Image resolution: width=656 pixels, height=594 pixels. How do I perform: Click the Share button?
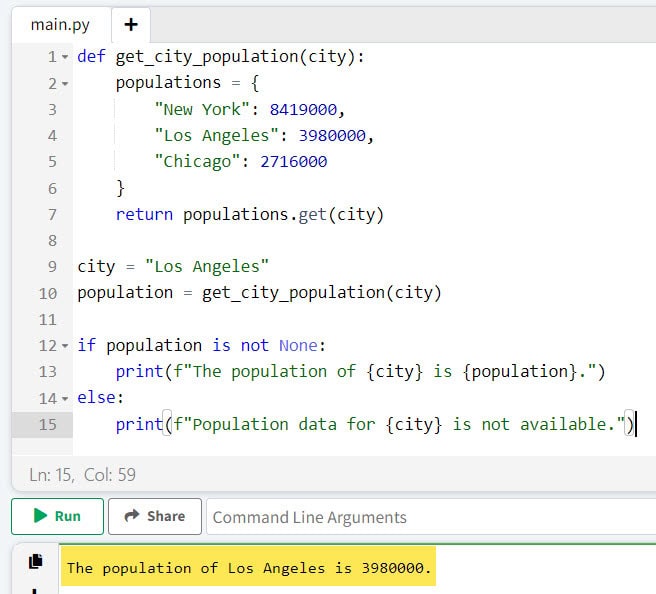(x=155, y=516)
